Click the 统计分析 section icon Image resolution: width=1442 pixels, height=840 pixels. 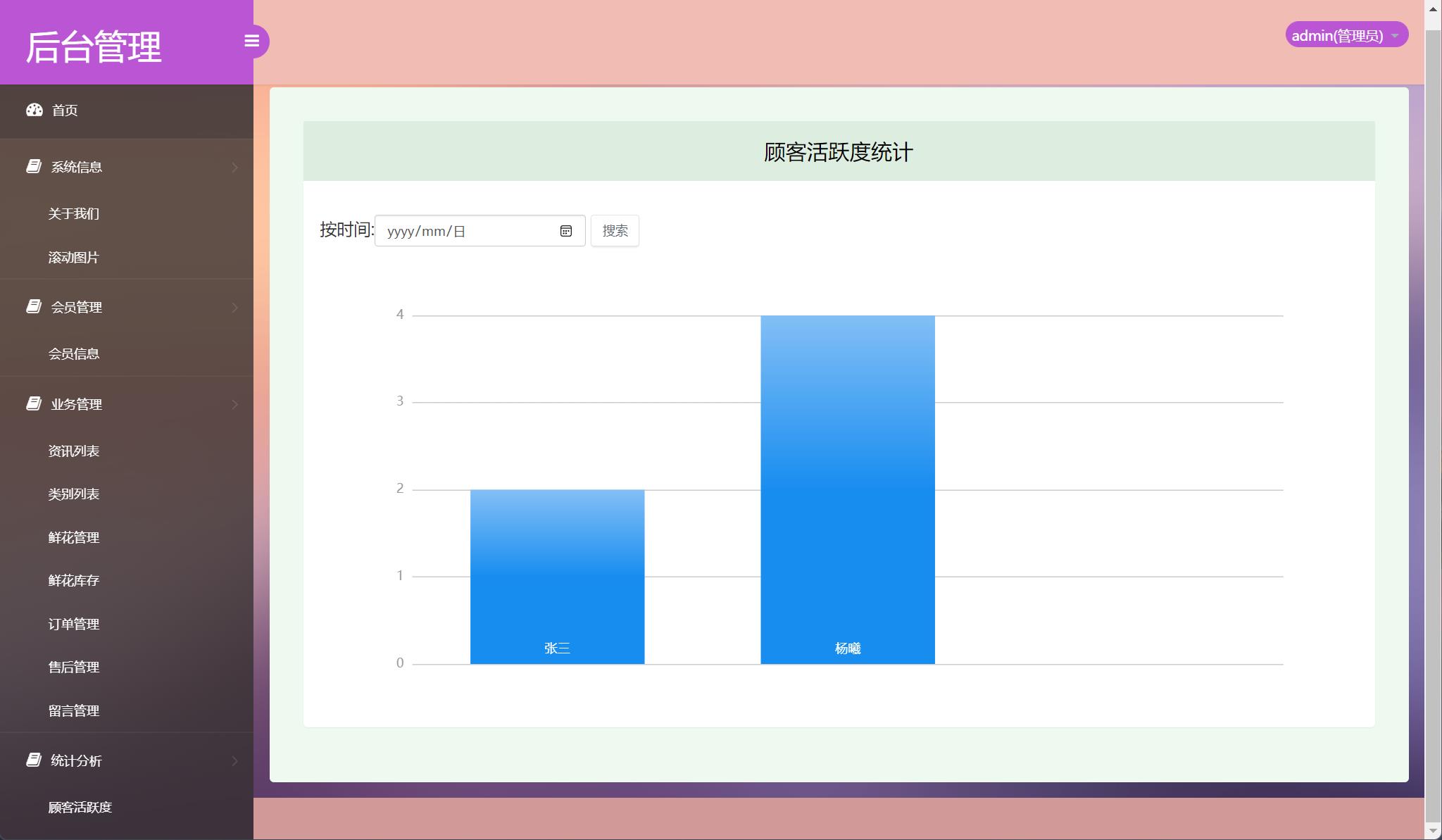coord(35,760)
